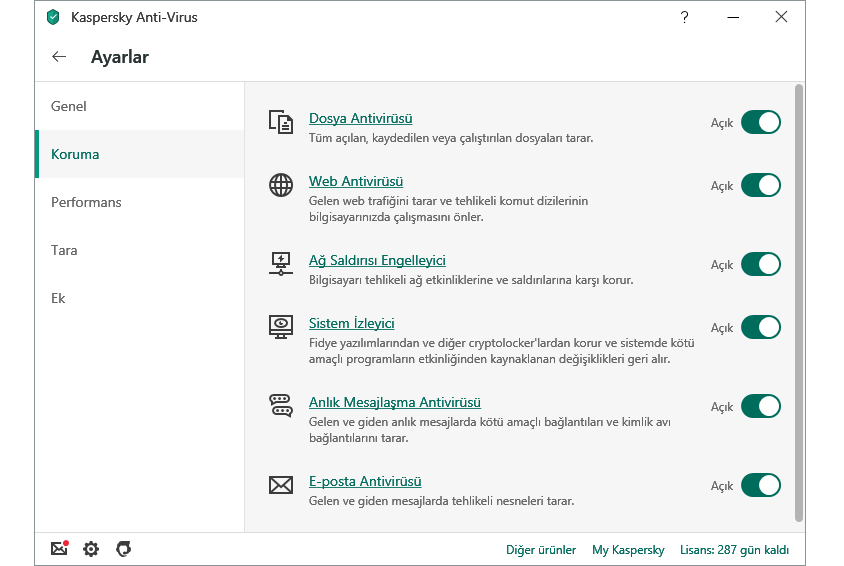Open settings gear icon in bottom bar

(x=91, y=549)
